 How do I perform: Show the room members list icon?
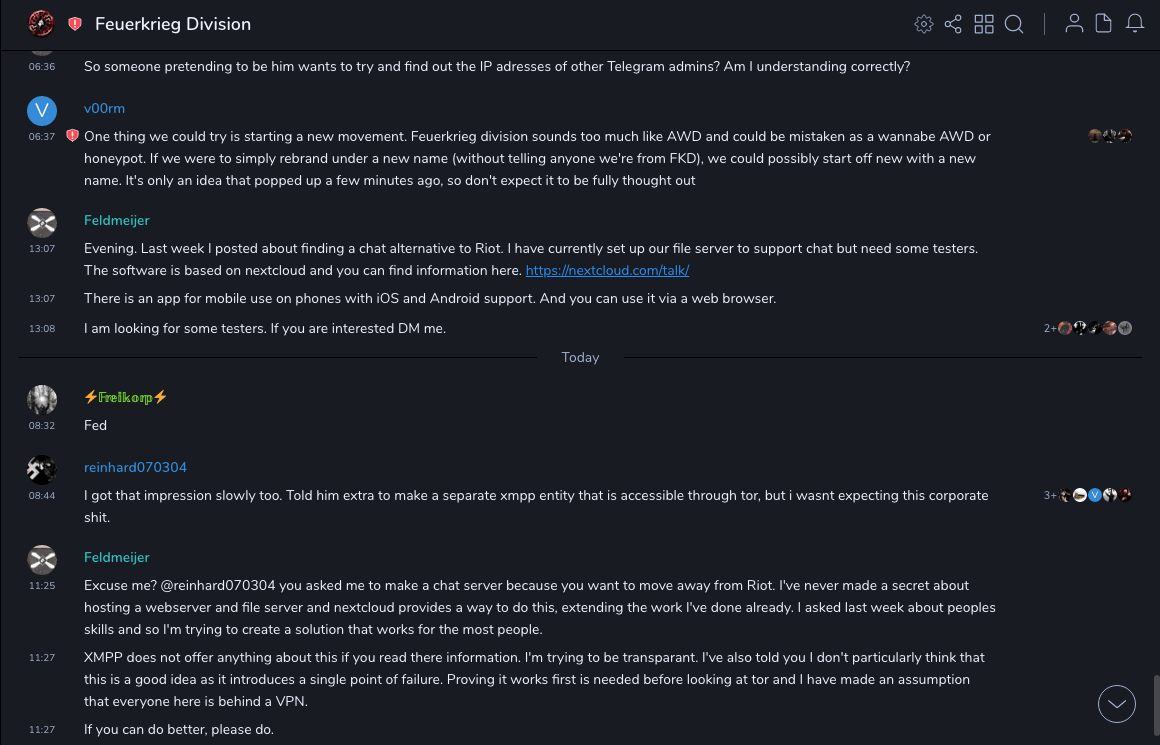coord(1074,24)
